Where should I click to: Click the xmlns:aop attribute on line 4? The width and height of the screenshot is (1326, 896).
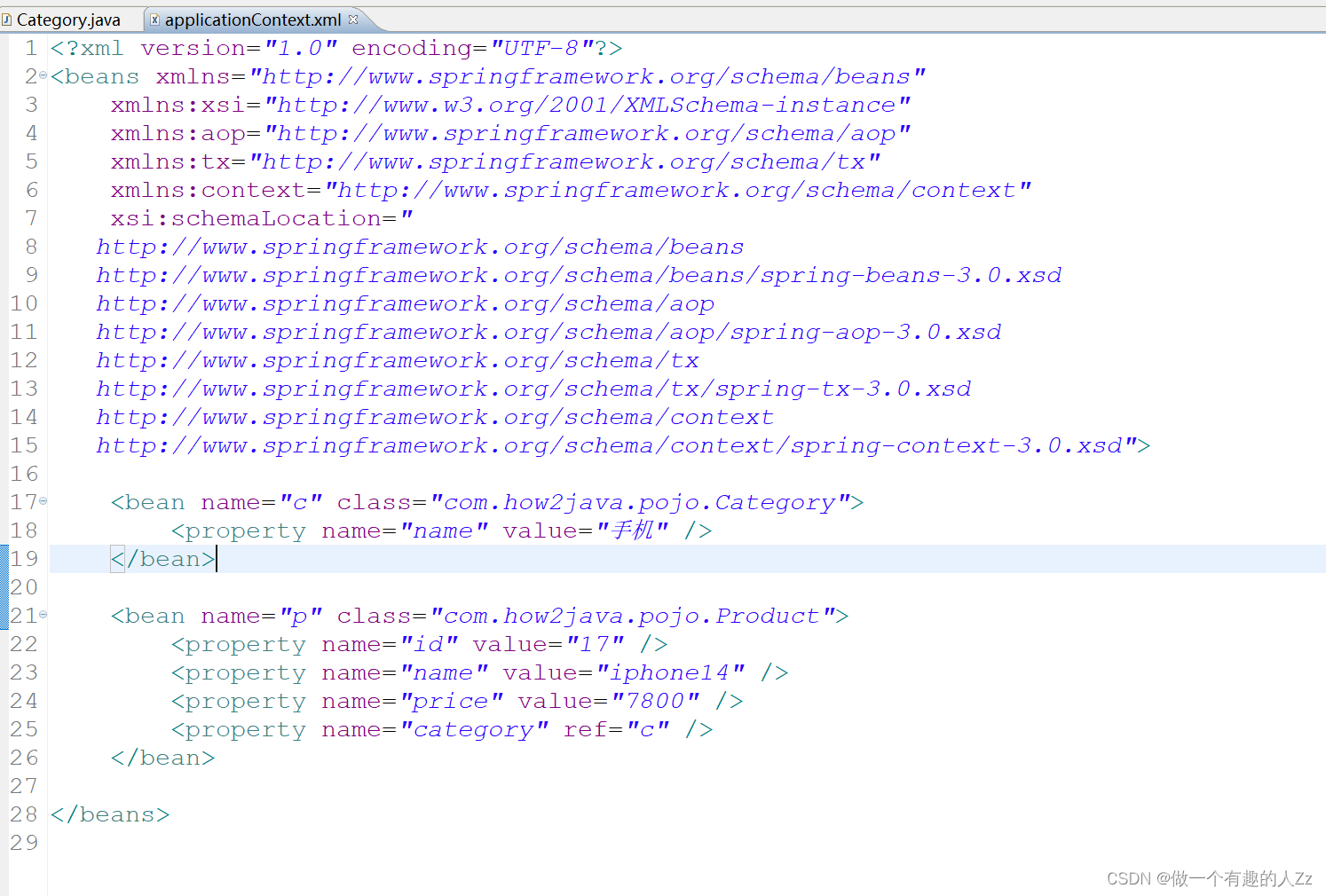point(510,134)
